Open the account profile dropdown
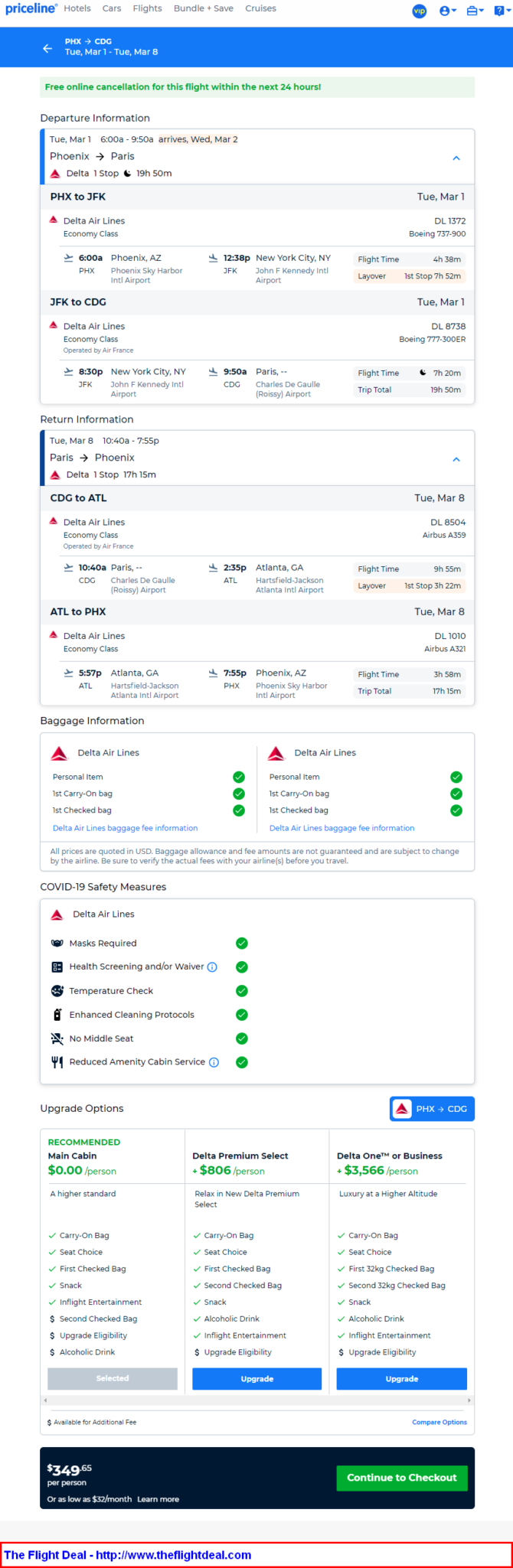 coord(448,11)
